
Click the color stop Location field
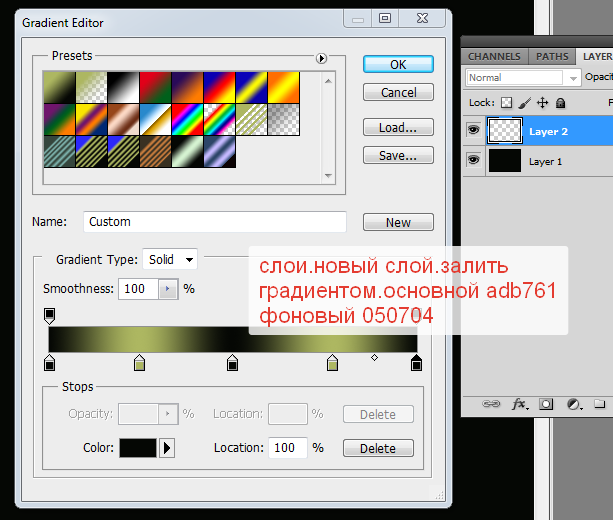click(x=288, y=448)
